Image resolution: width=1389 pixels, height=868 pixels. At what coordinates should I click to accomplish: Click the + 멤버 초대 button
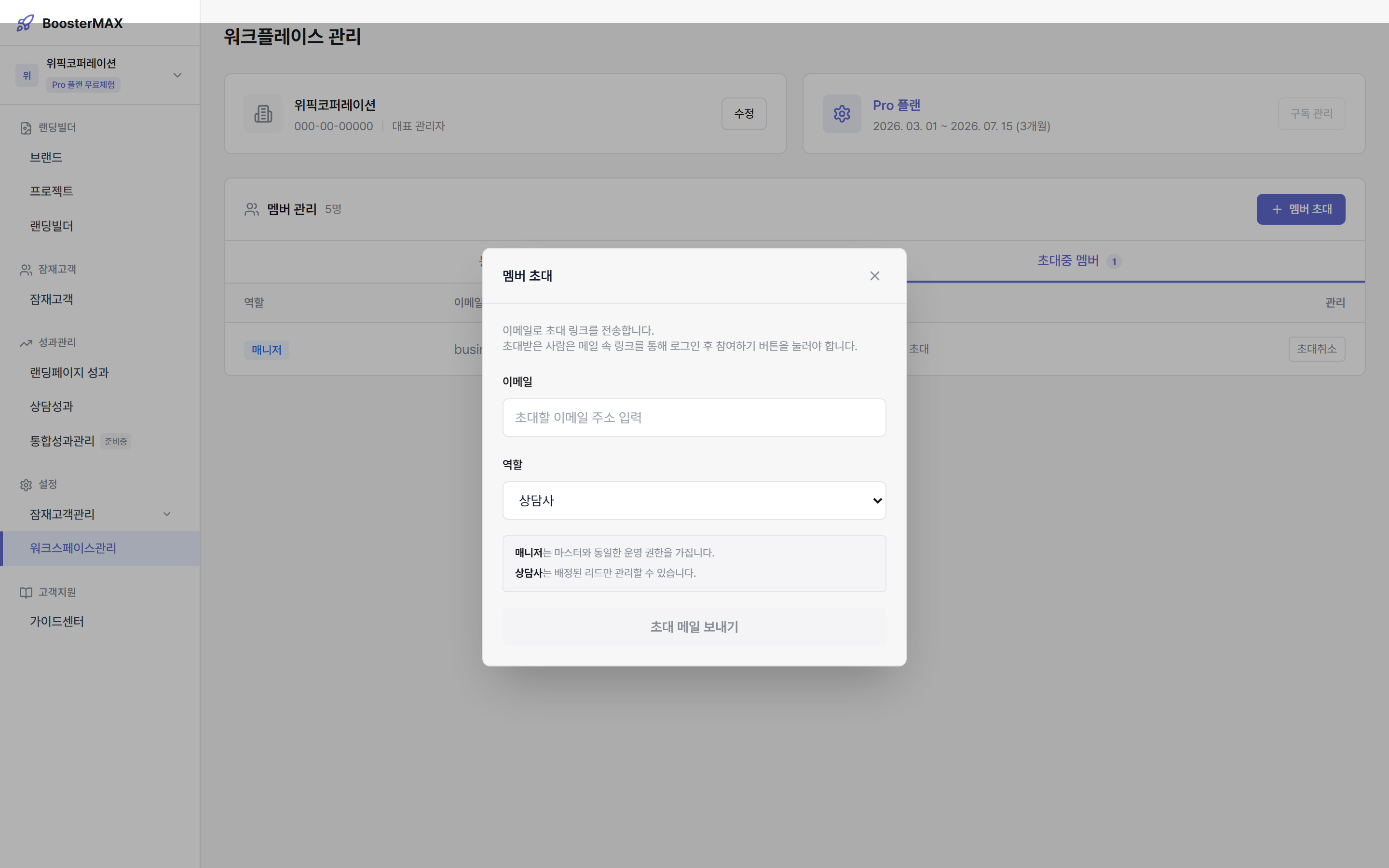coord(1301,210)
